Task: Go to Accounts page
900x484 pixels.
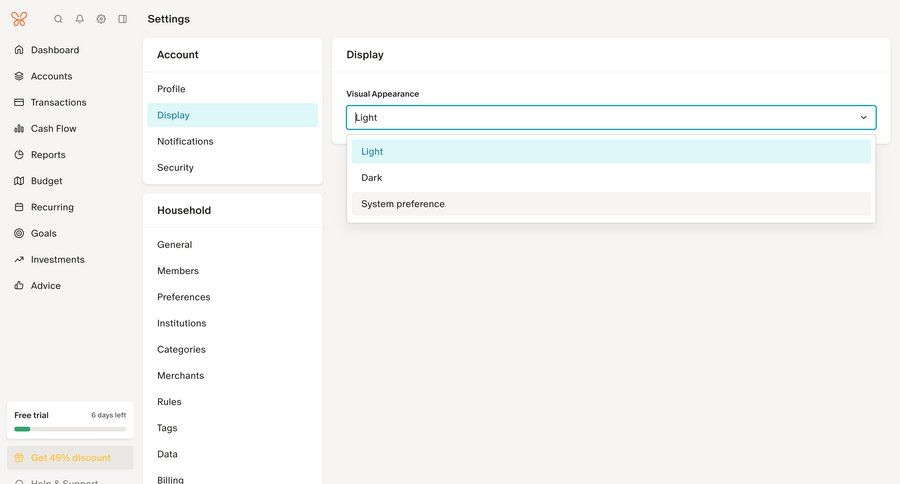Action: pos(52,76)
